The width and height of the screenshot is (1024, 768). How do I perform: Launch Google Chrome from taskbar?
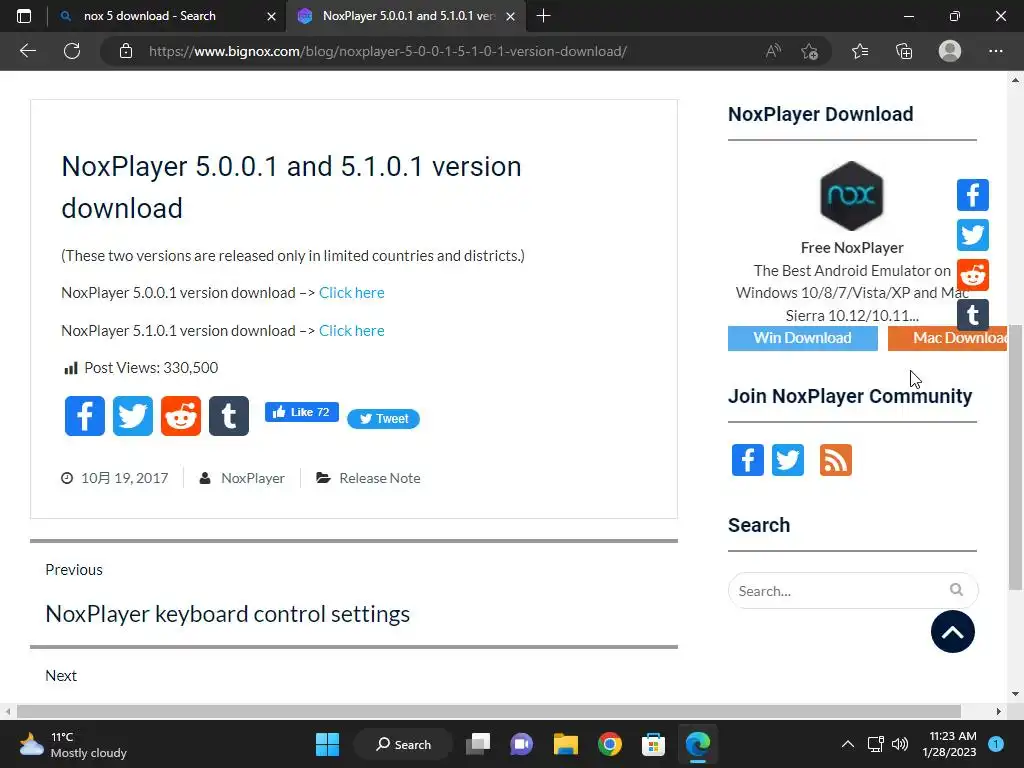(x=609, y=744)
